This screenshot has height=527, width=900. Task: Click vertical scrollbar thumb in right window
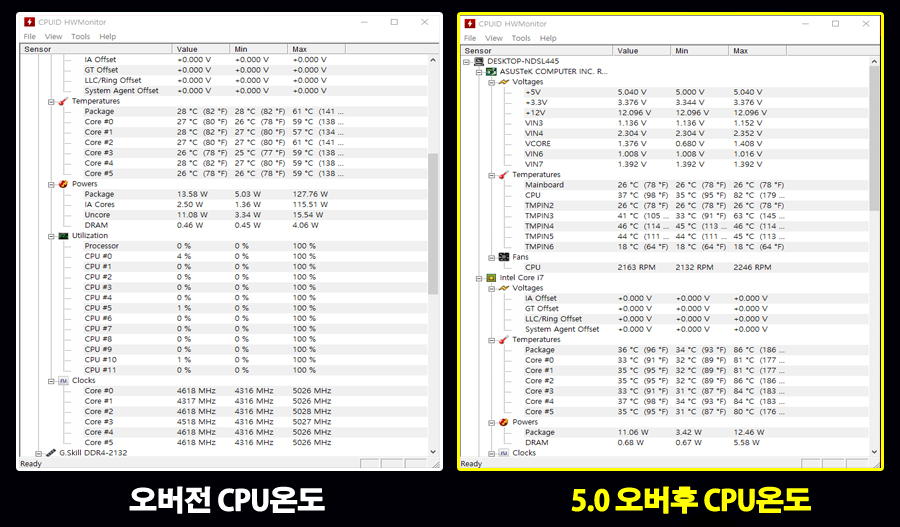(874, 138)
